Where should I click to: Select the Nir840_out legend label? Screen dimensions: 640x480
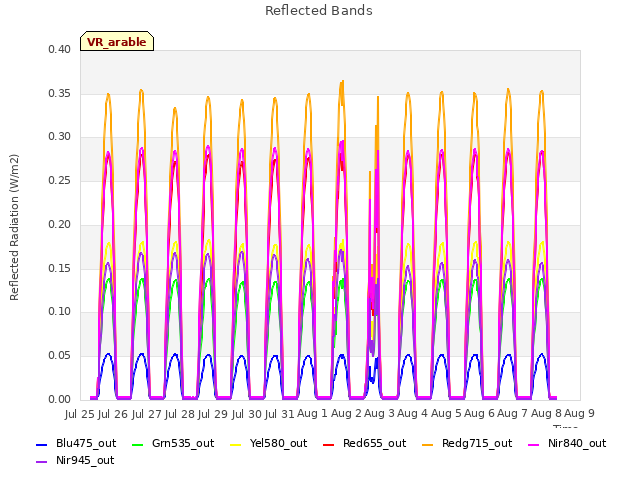577,444
